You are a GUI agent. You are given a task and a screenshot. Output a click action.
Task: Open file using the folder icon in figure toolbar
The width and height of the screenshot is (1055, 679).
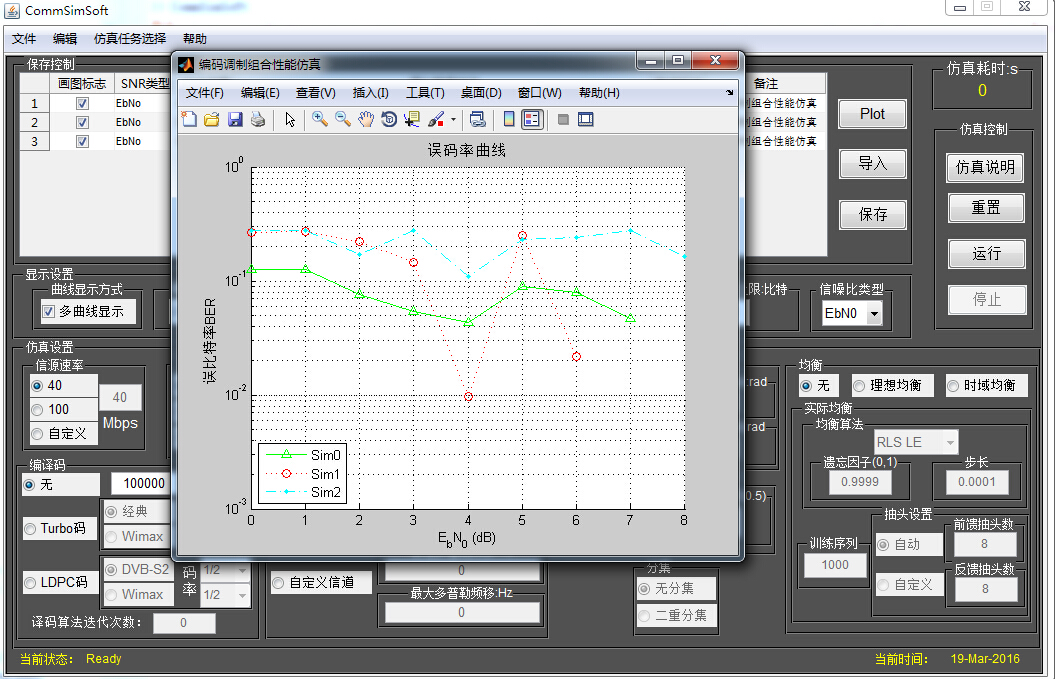pyautogui.click(x=212, y=120)
